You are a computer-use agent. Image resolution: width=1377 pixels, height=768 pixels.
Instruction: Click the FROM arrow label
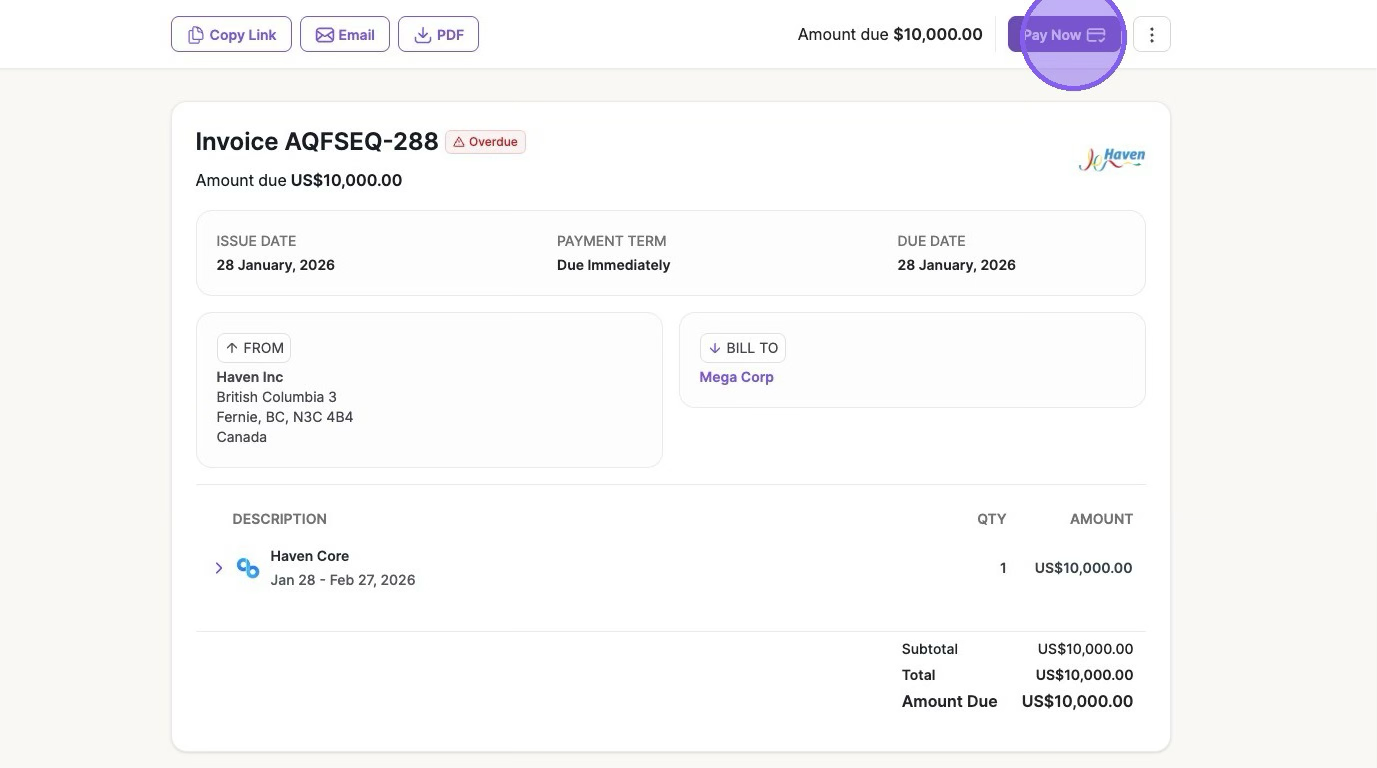click(254, 348)
